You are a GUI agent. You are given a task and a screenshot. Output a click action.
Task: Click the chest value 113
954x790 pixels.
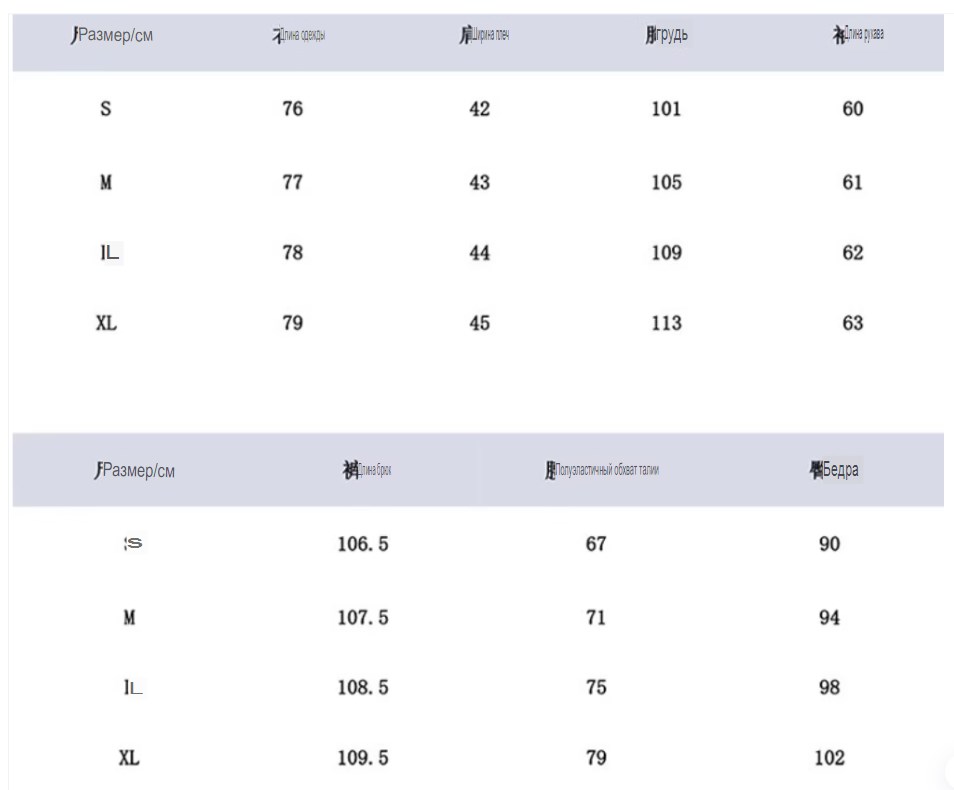666,323
